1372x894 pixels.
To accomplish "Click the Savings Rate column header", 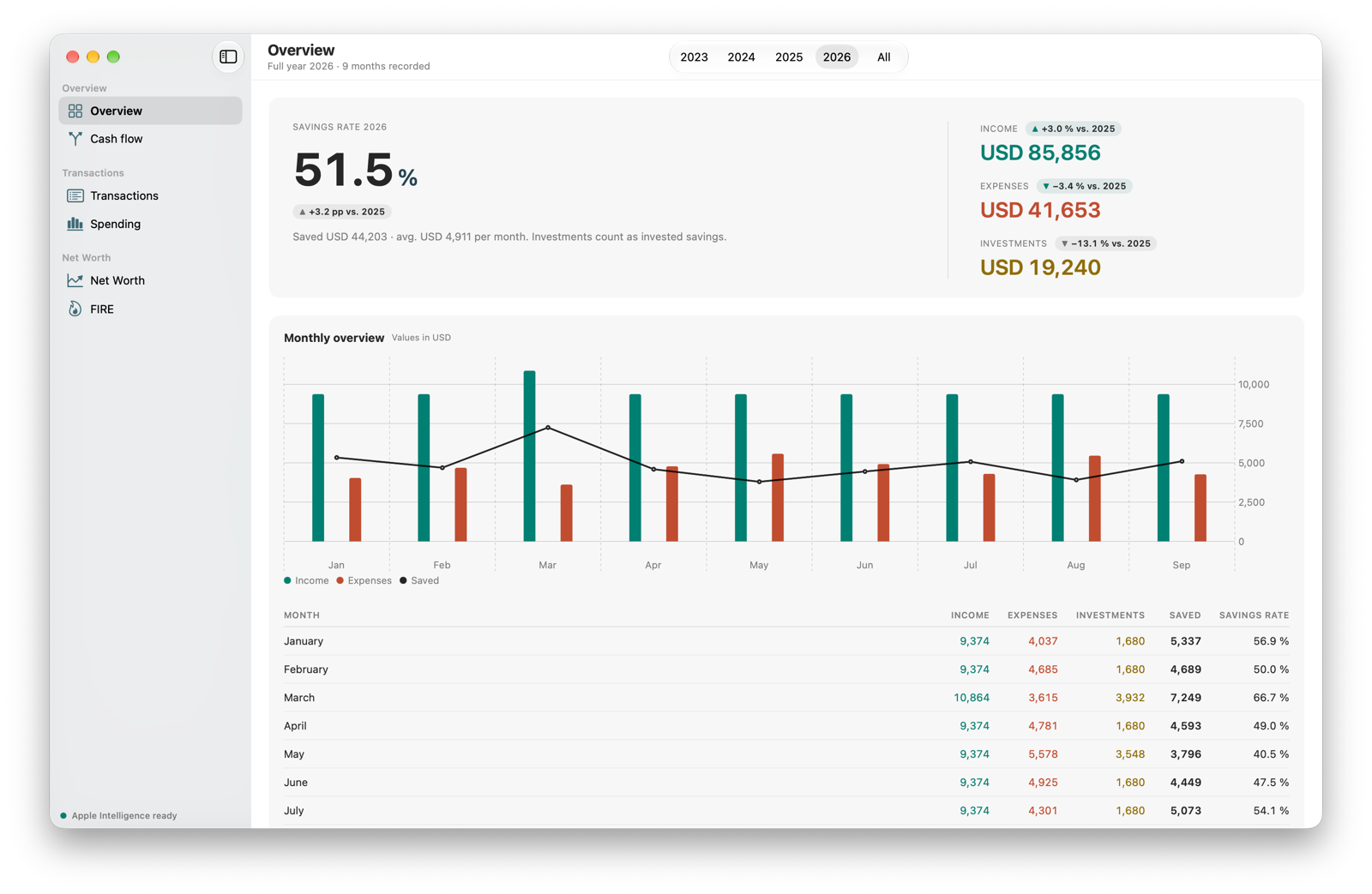I will pyautogui.click(x=1254, y=615).
